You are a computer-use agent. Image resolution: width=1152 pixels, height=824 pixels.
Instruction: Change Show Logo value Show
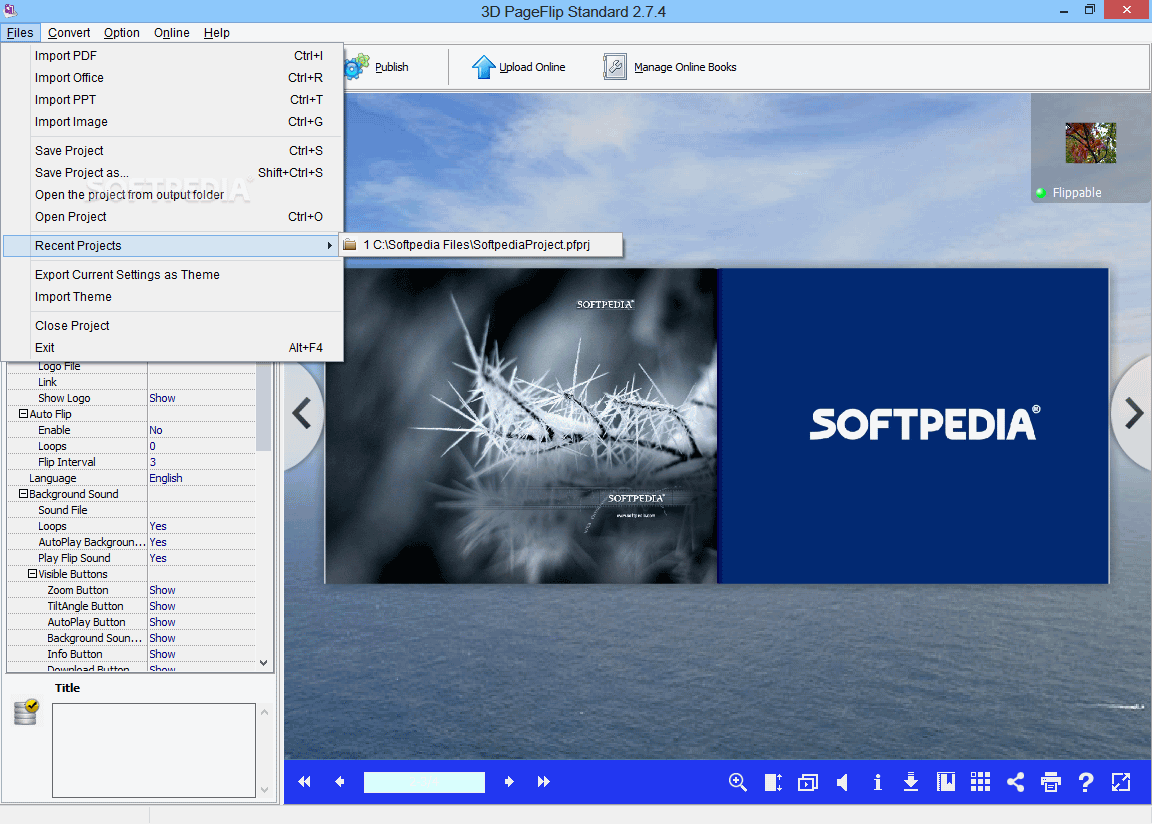(201, 398)
